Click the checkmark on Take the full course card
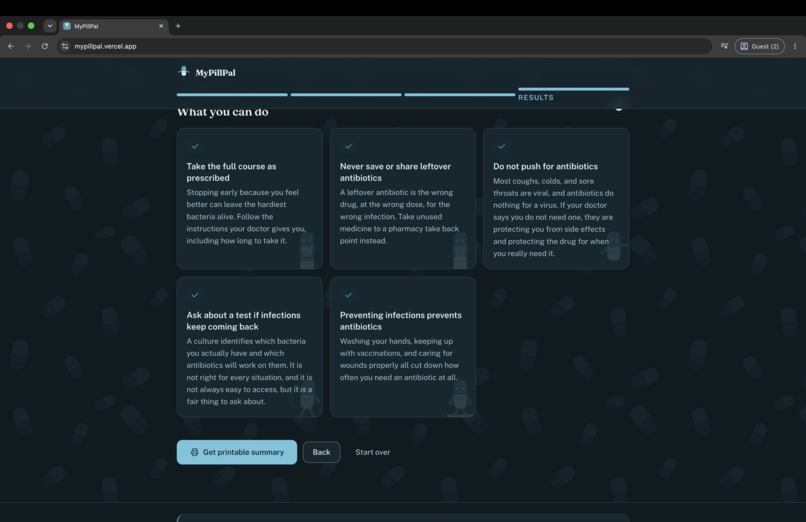 (x=195, y=146)
